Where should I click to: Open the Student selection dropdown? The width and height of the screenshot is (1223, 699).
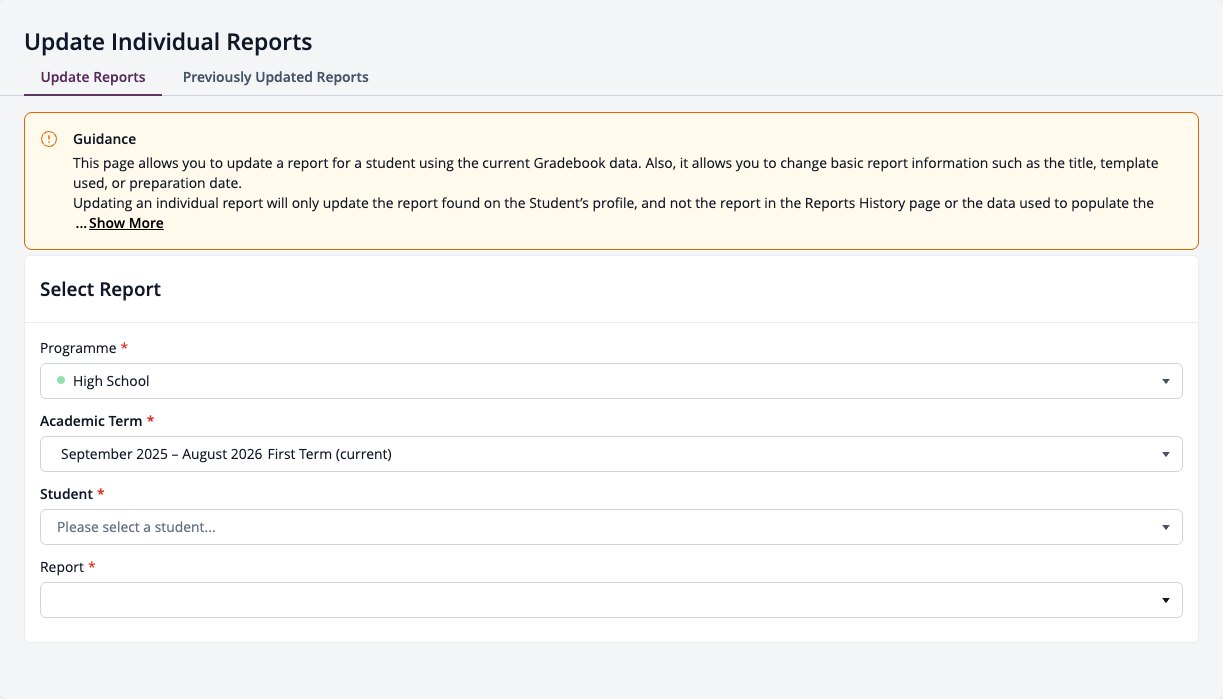click(611, 527)
